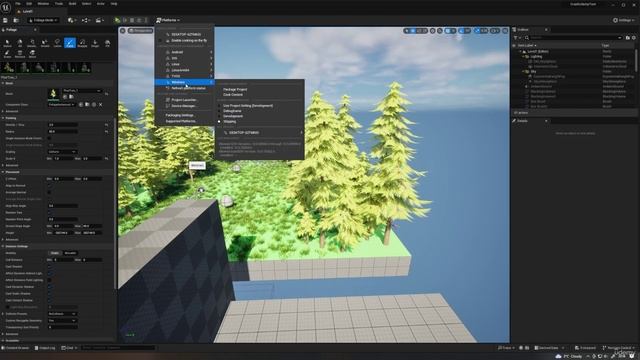Choose the Single instance foliage tool
This screenshot has width=640, height=360.
[x=95, y=43]
